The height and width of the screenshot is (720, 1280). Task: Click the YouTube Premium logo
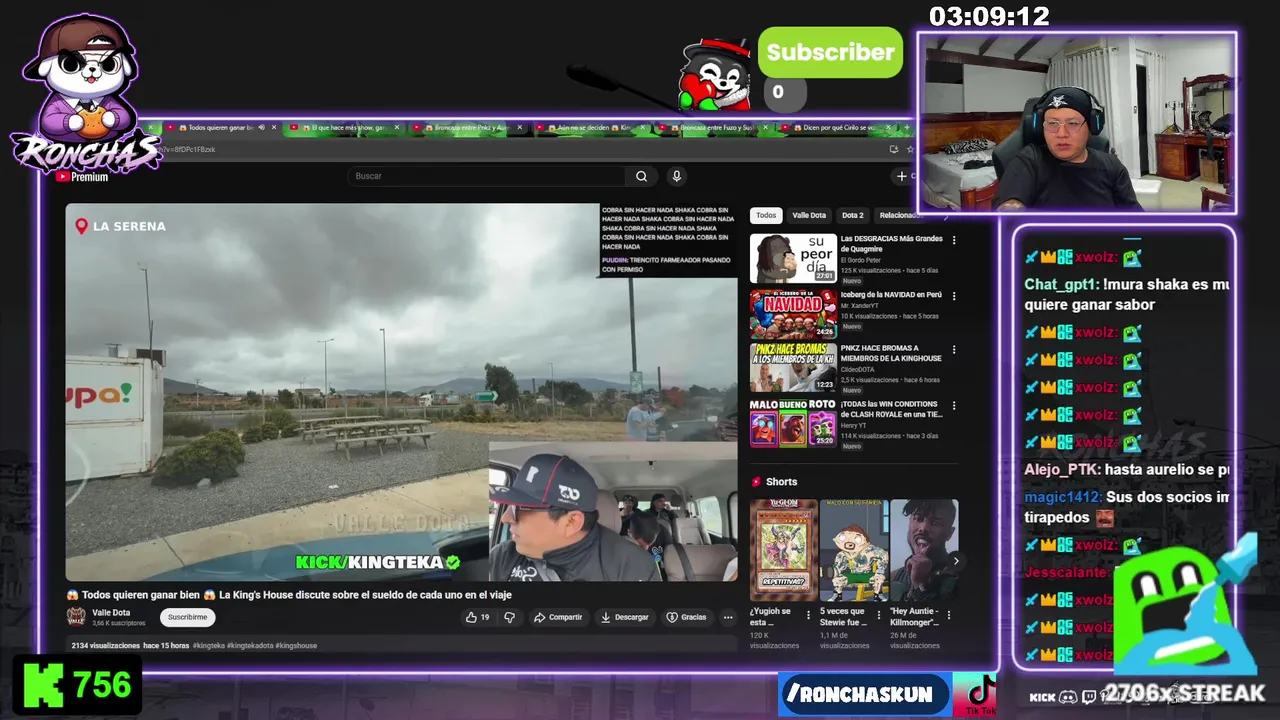(82, 177)
